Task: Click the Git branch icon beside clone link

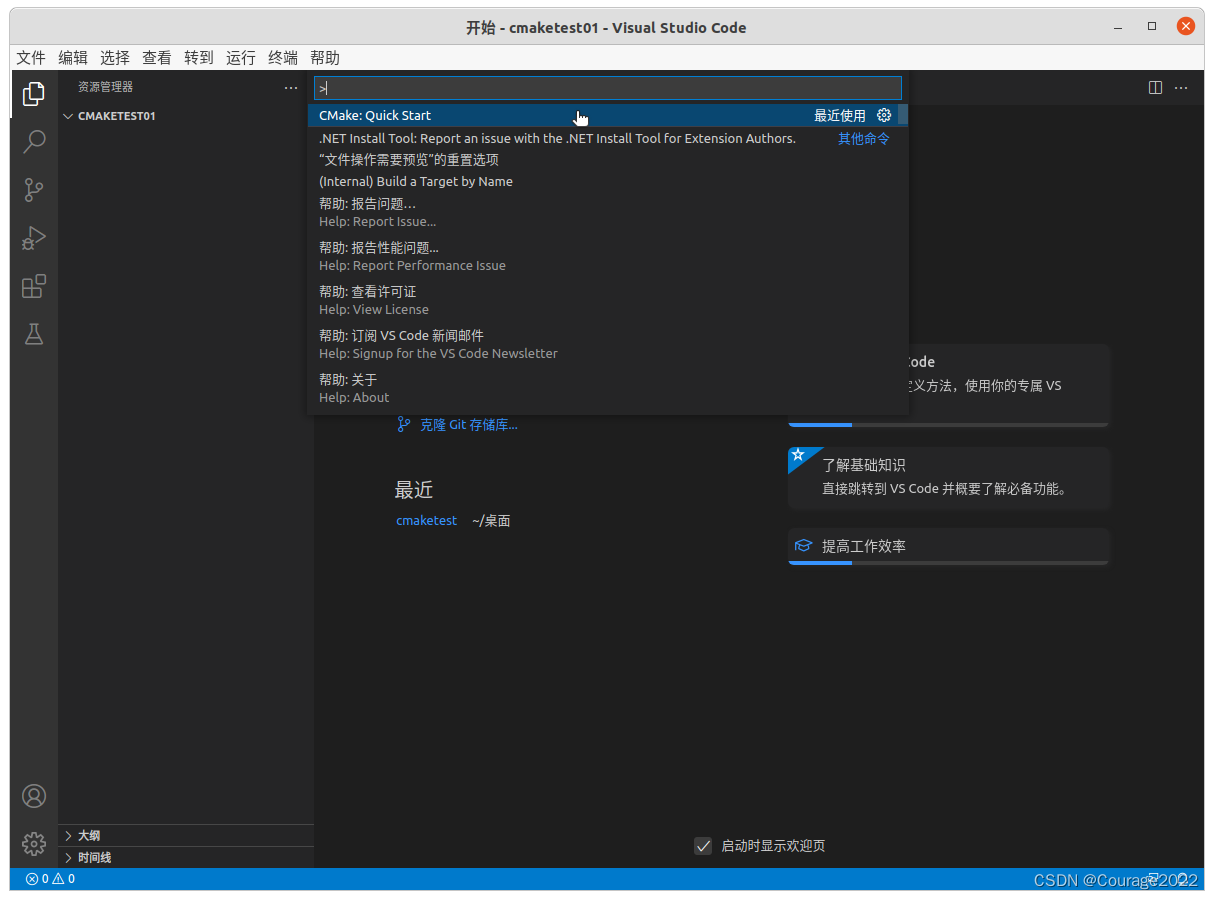Action: (x=404, y=424)
